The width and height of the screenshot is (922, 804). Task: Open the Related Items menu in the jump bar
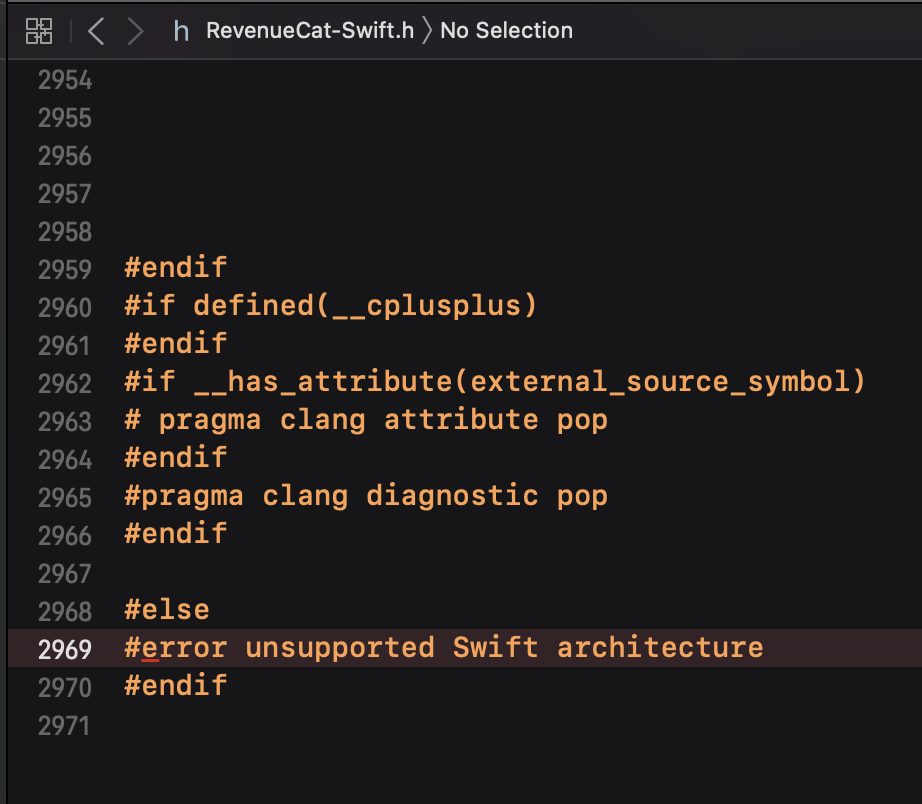(38, 30)
